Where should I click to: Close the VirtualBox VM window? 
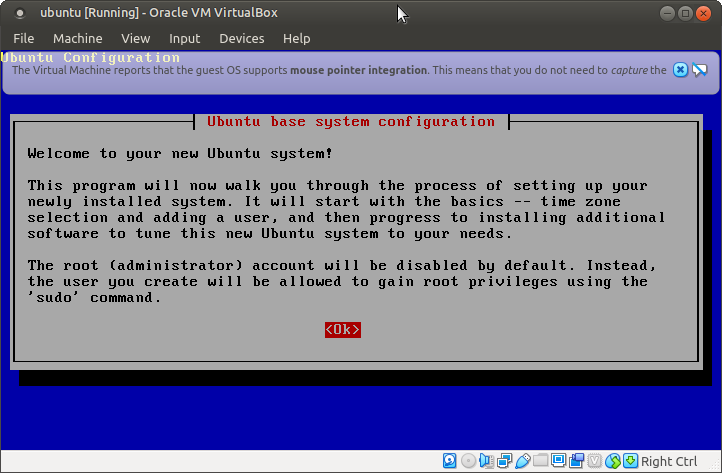coord(703,13)
